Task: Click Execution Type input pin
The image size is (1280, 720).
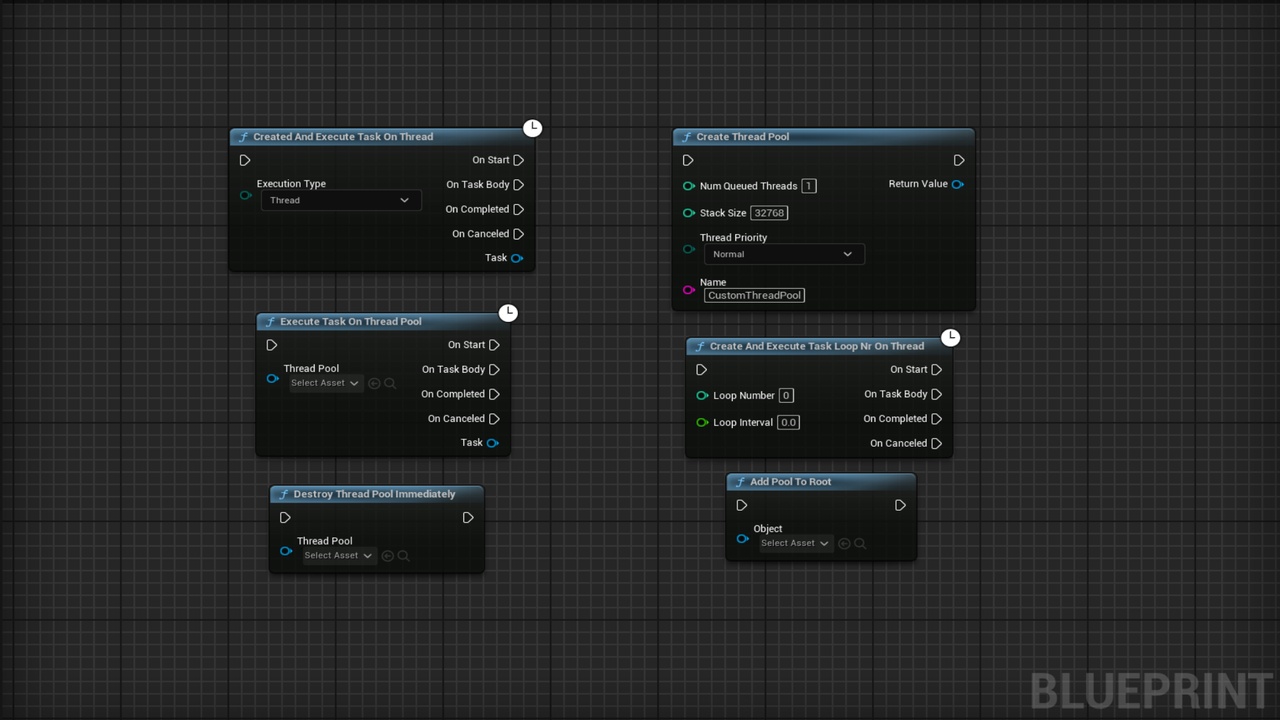Action: tap(246, 195)
